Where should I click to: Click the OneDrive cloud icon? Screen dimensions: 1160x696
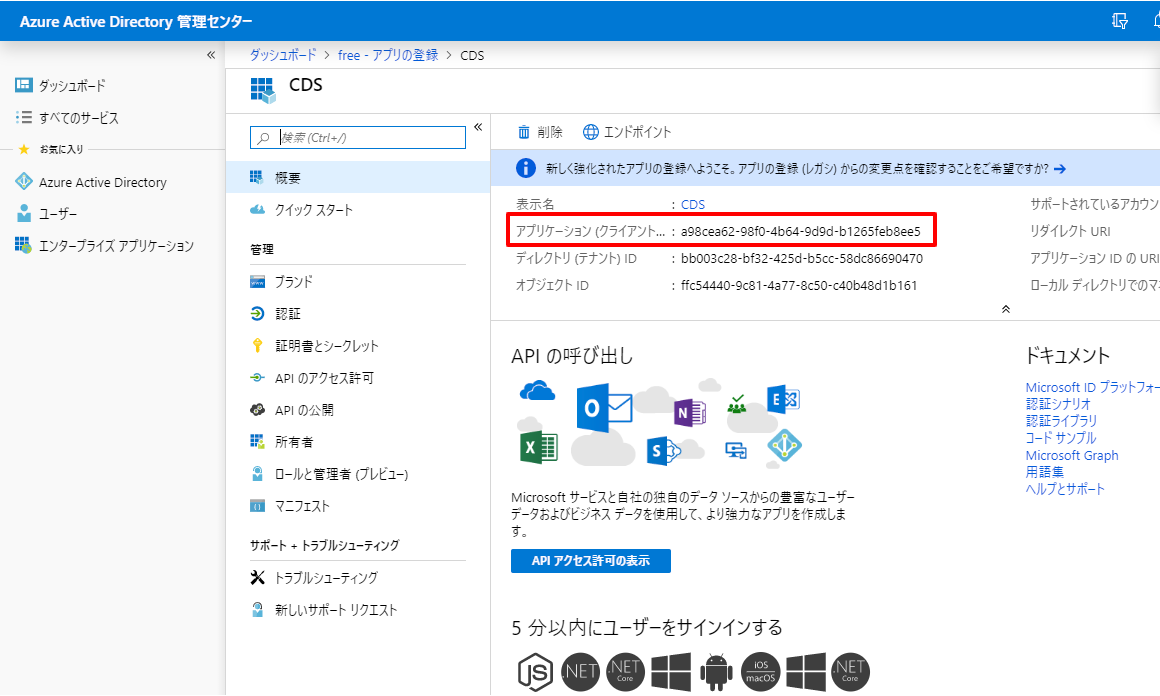(537, 391)
